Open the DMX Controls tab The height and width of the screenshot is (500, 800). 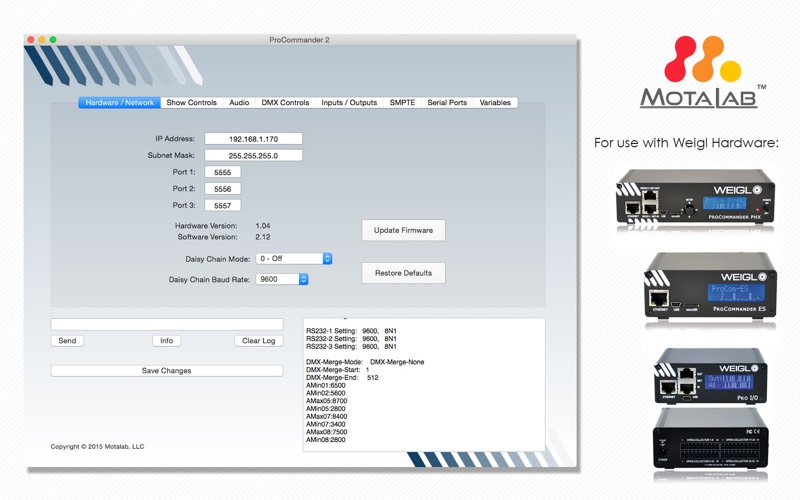tap(285, 103)
